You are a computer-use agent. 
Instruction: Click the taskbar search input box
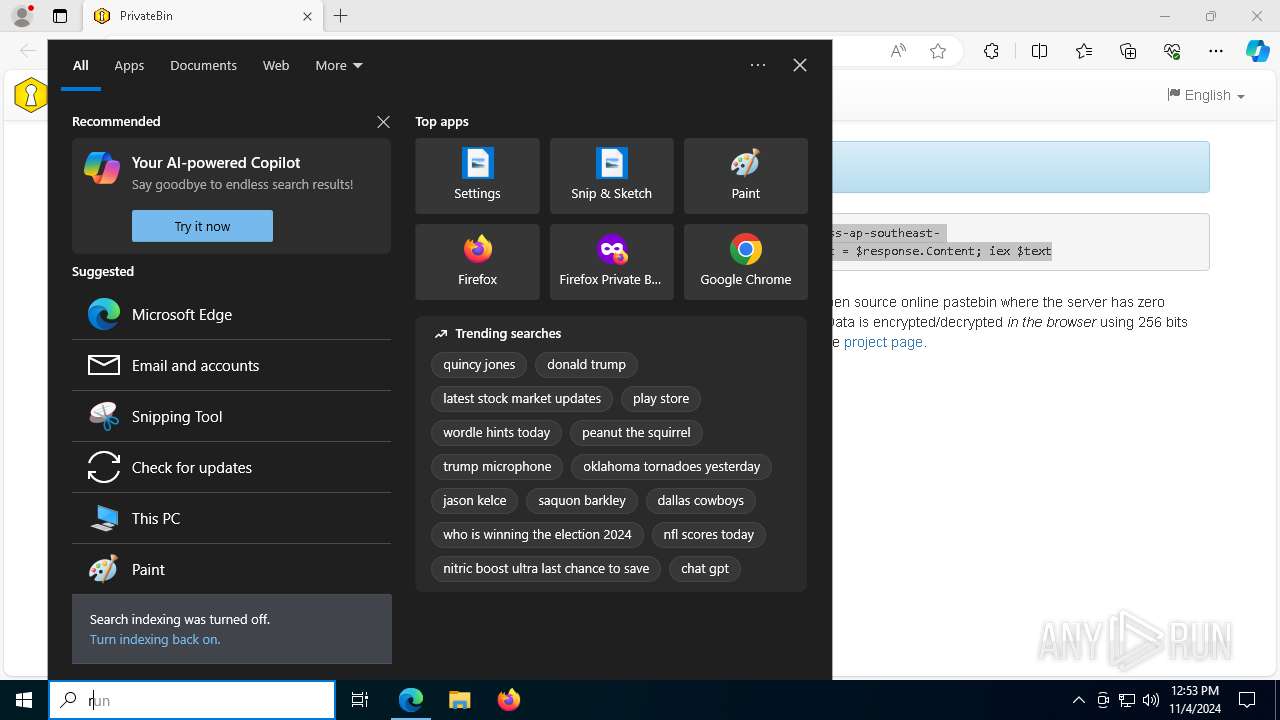[192, 700]
